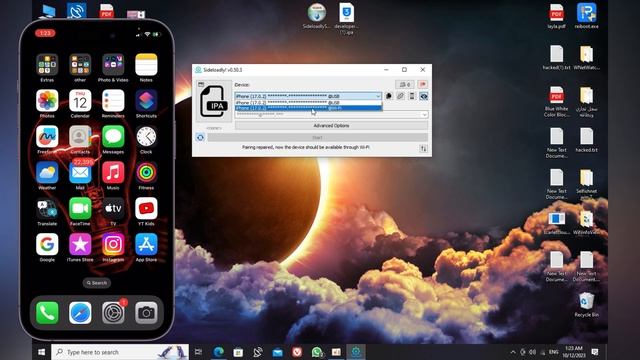Open Calendar app on the iPhone
640x360 pixels.
80,100
